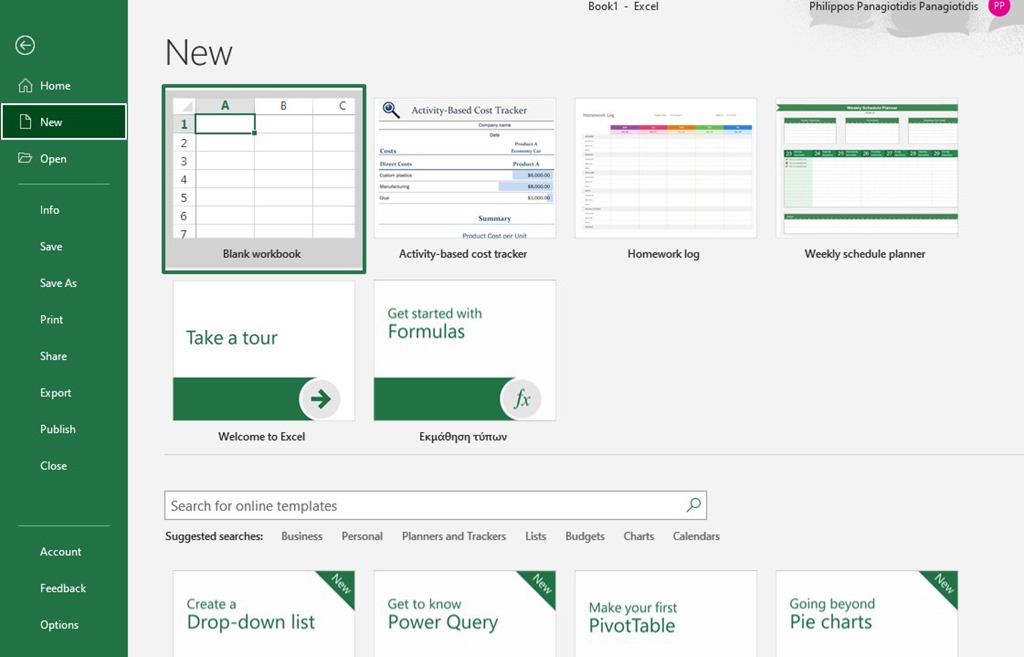Click the New document icon in sidebar
Screen dimensions: 1024x657
(x=25, y=122)
